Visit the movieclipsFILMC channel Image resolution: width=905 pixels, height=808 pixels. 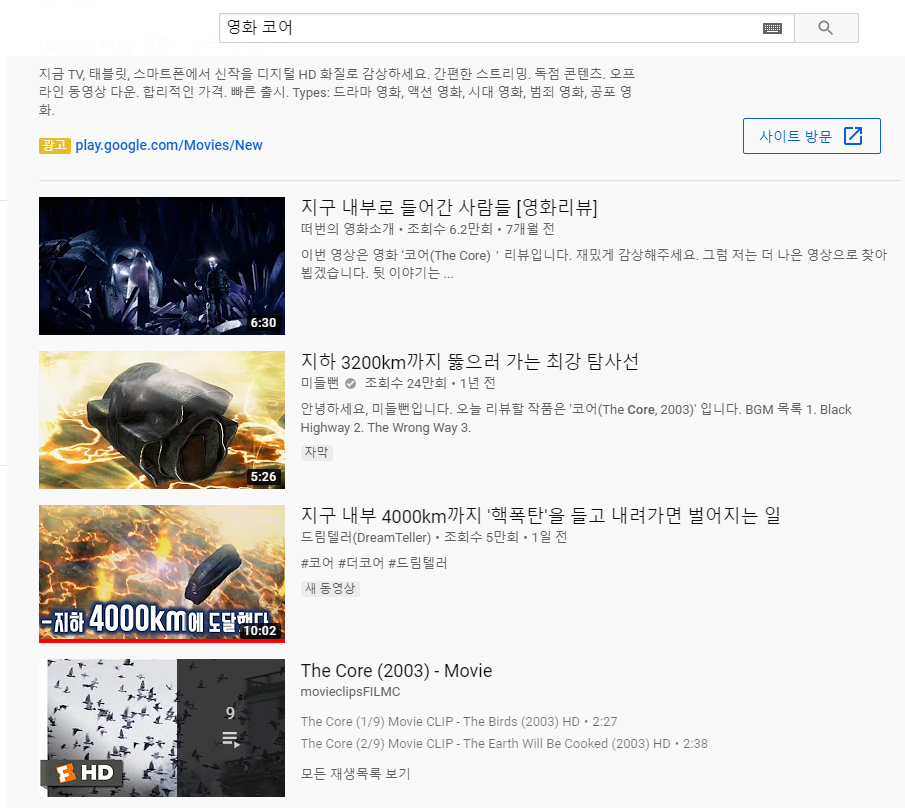pos(350,691)
